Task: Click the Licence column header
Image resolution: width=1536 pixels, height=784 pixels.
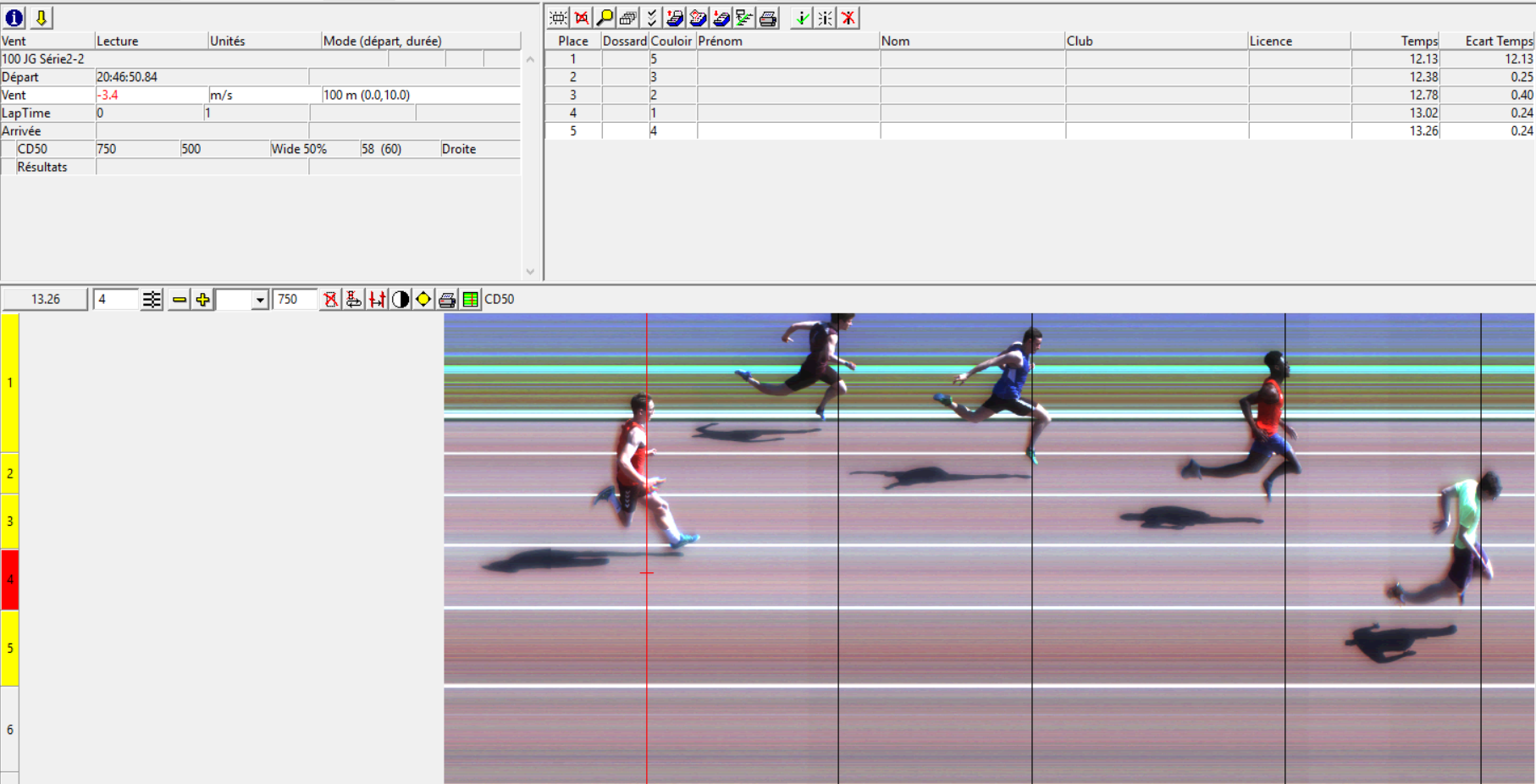Action: pos(1299,41)
